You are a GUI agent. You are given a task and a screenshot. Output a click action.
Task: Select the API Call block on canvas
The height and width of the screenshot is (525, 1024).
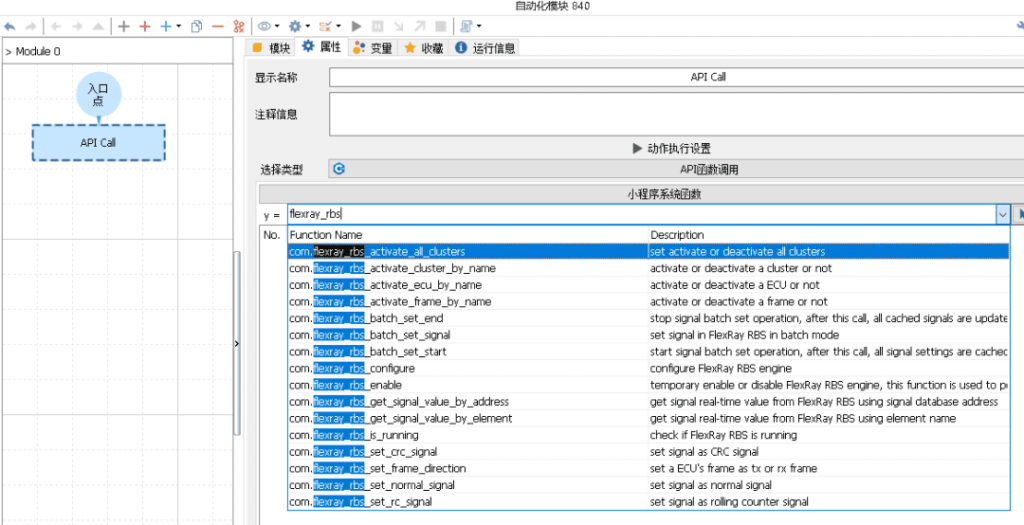98,143
